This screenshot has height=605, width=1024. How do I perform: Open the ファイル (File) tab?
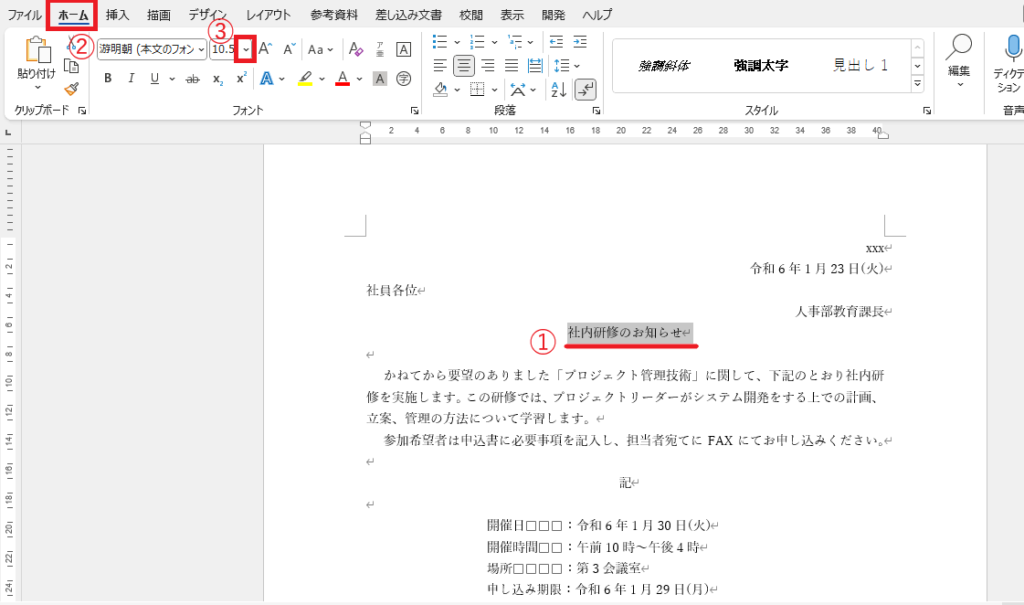24,14
